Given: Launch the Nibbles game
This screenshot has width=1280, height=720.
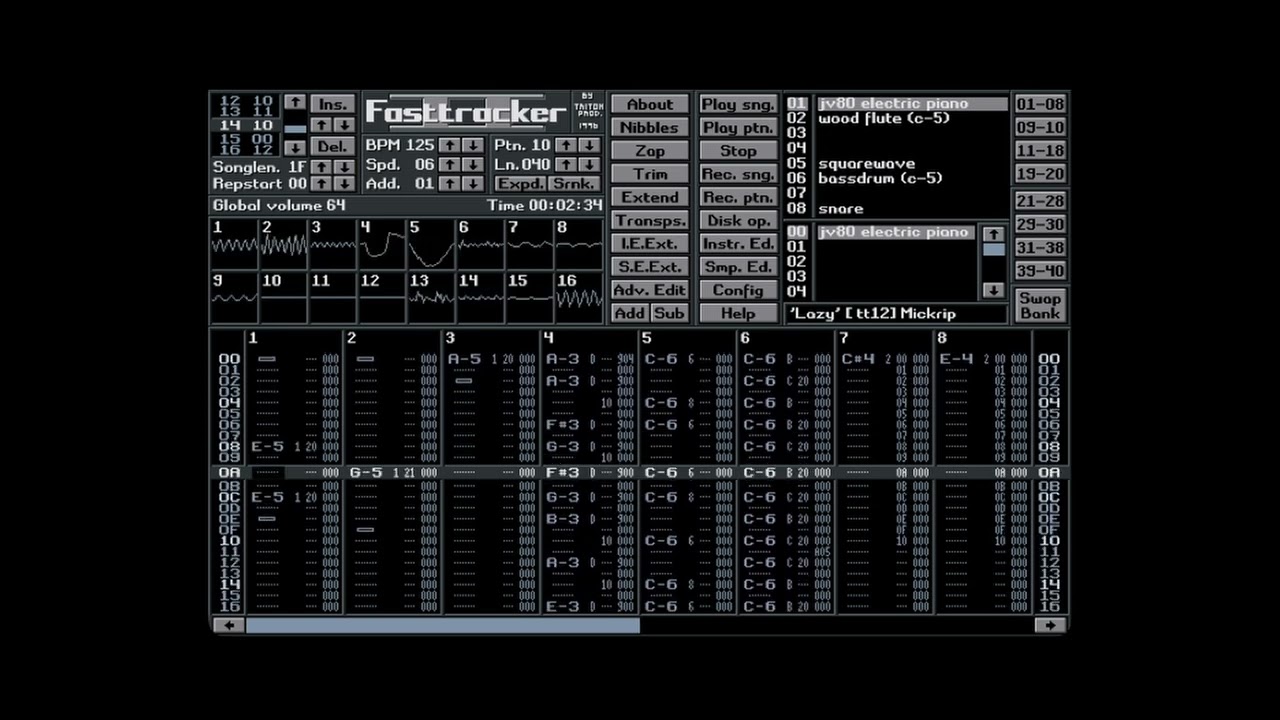Looking at the screenshot, I should click(650, 127).
